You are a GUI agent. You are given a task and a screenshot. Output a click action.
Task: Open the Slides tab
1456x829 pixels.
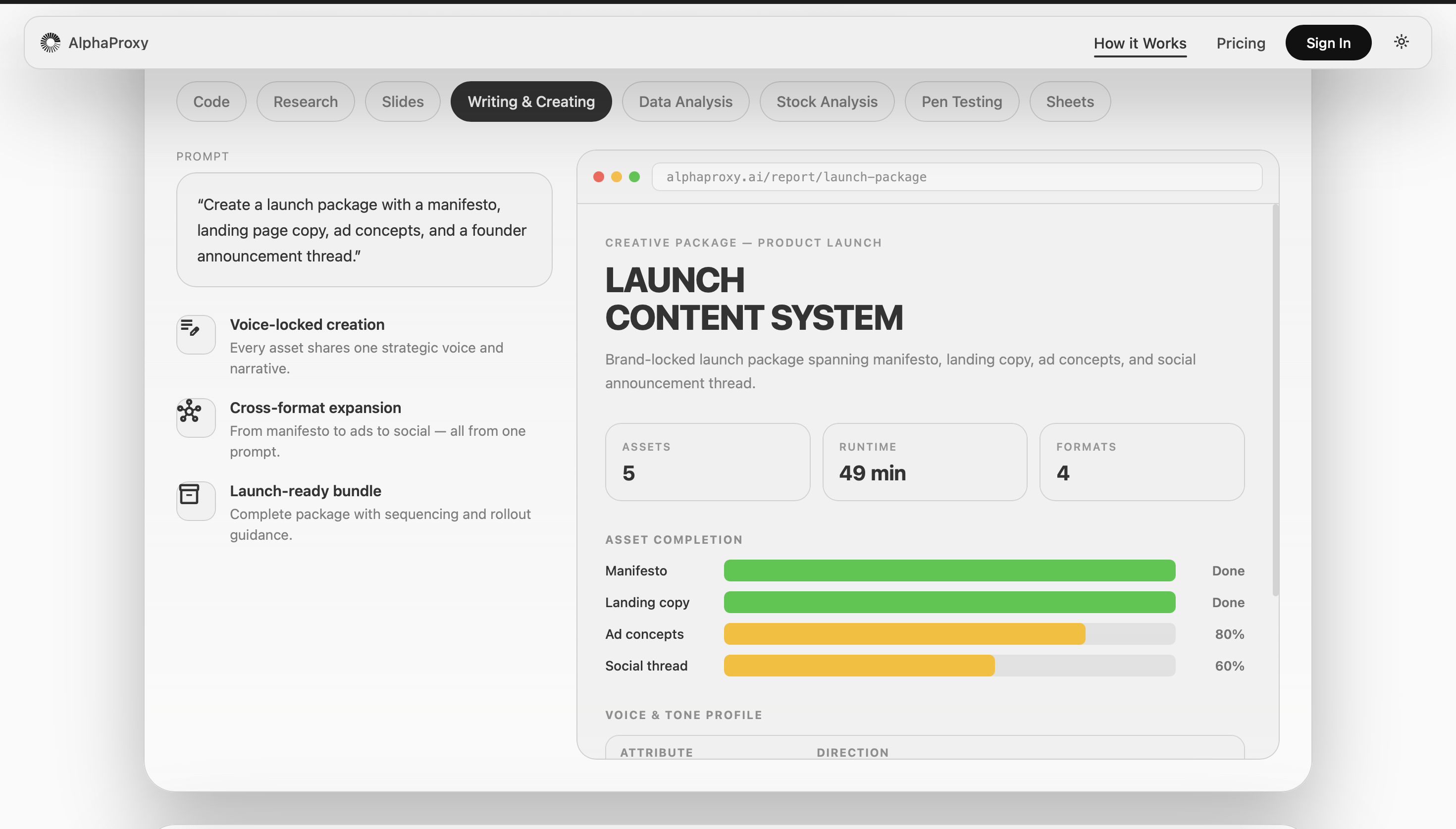pos(403,102)
